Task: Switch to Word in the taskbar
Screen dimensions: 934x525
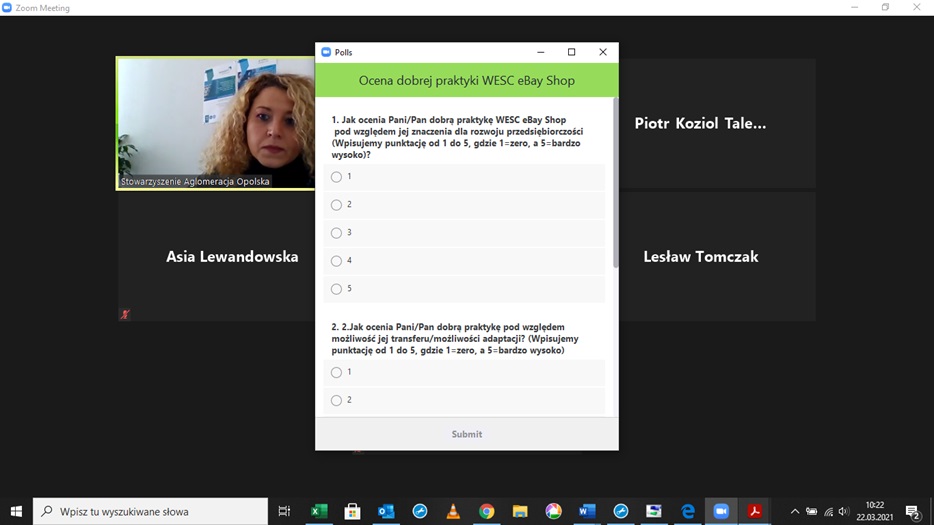Action: (587, 511)
